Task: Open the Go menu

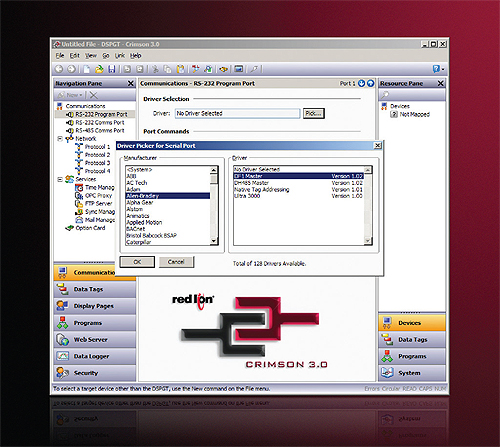Action: pyautogui.click(x=106, y=56)
